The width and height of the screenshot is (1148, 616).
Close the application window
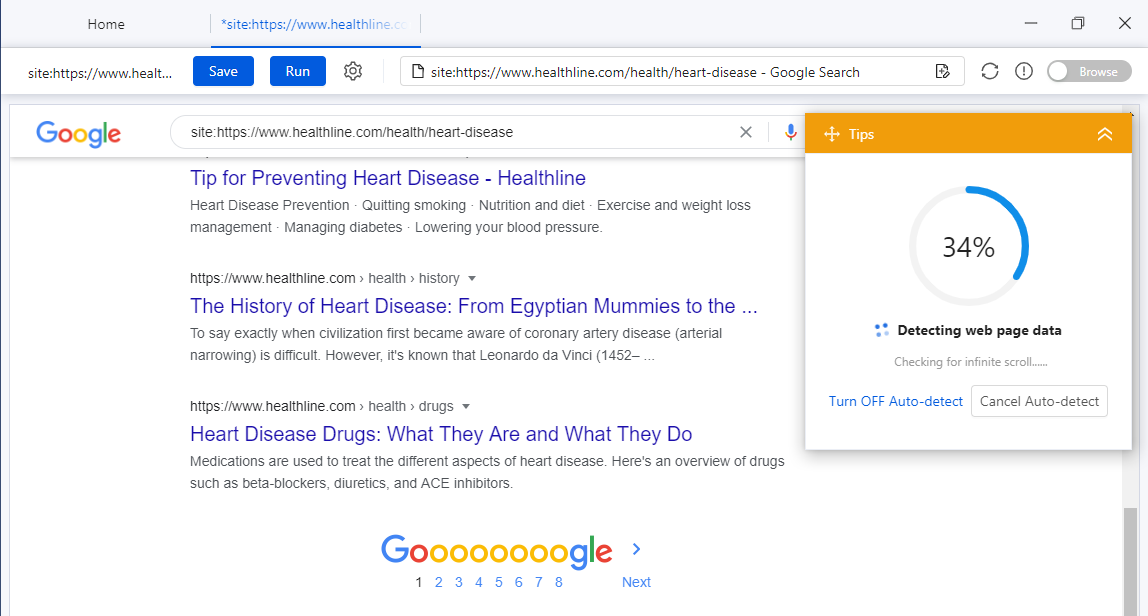click(x=1125, y=23)
